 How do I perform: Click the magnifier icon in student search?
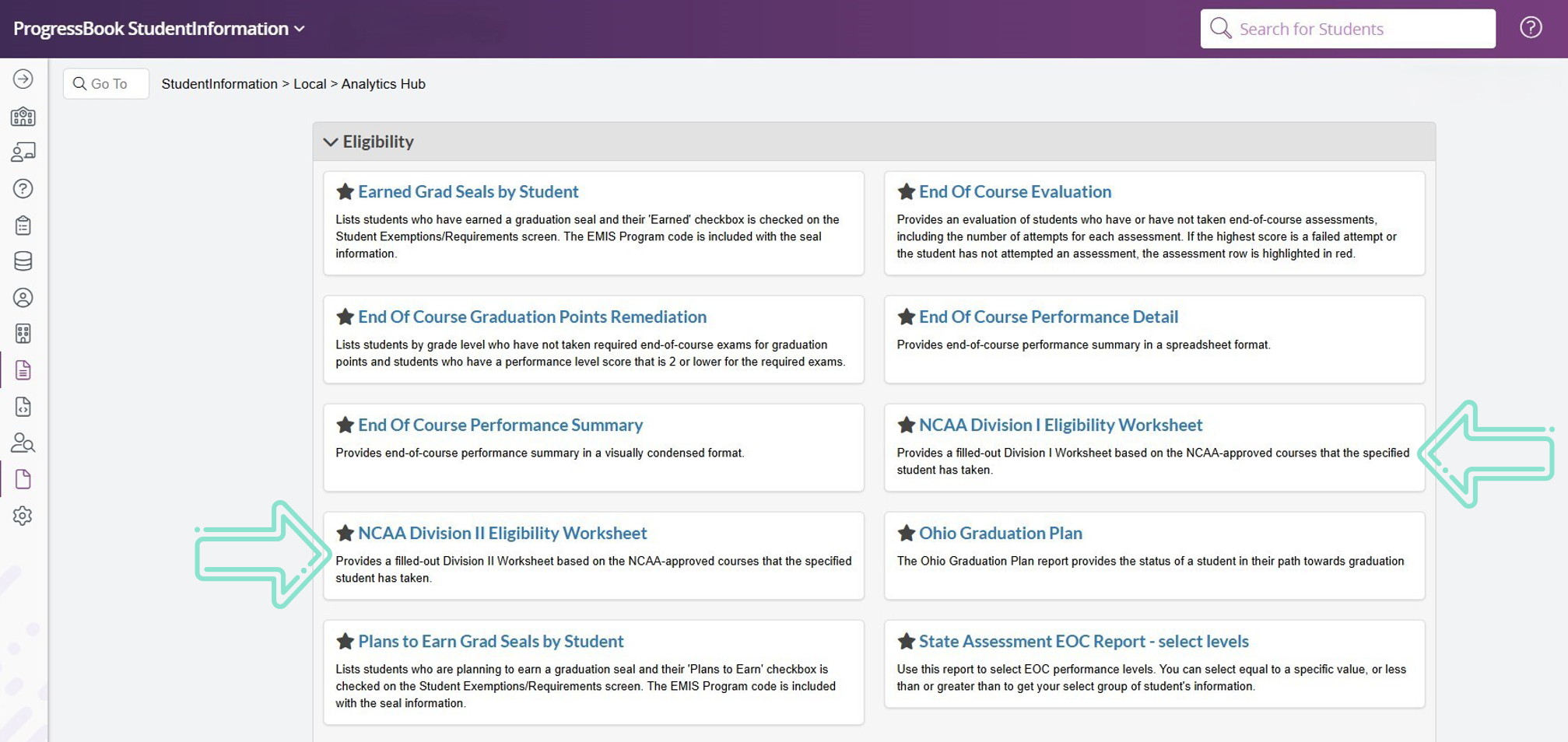pyautogui.click(x=1220, y=29)
